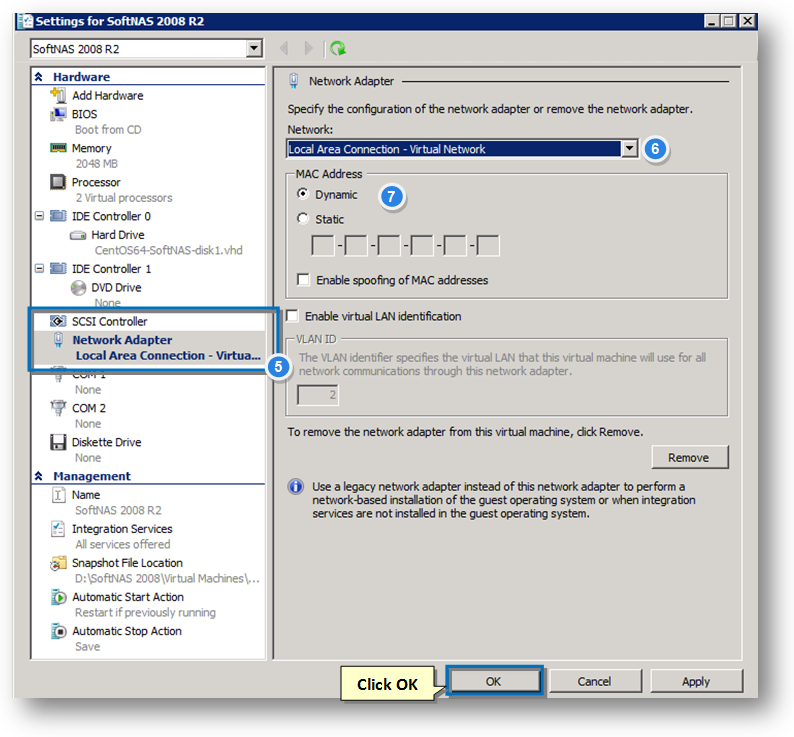Click 'CentOS64-SoftNAS-disk1.vhd' text
The width and height of the screenshot is (794, 737).
(x=169, y=250)
